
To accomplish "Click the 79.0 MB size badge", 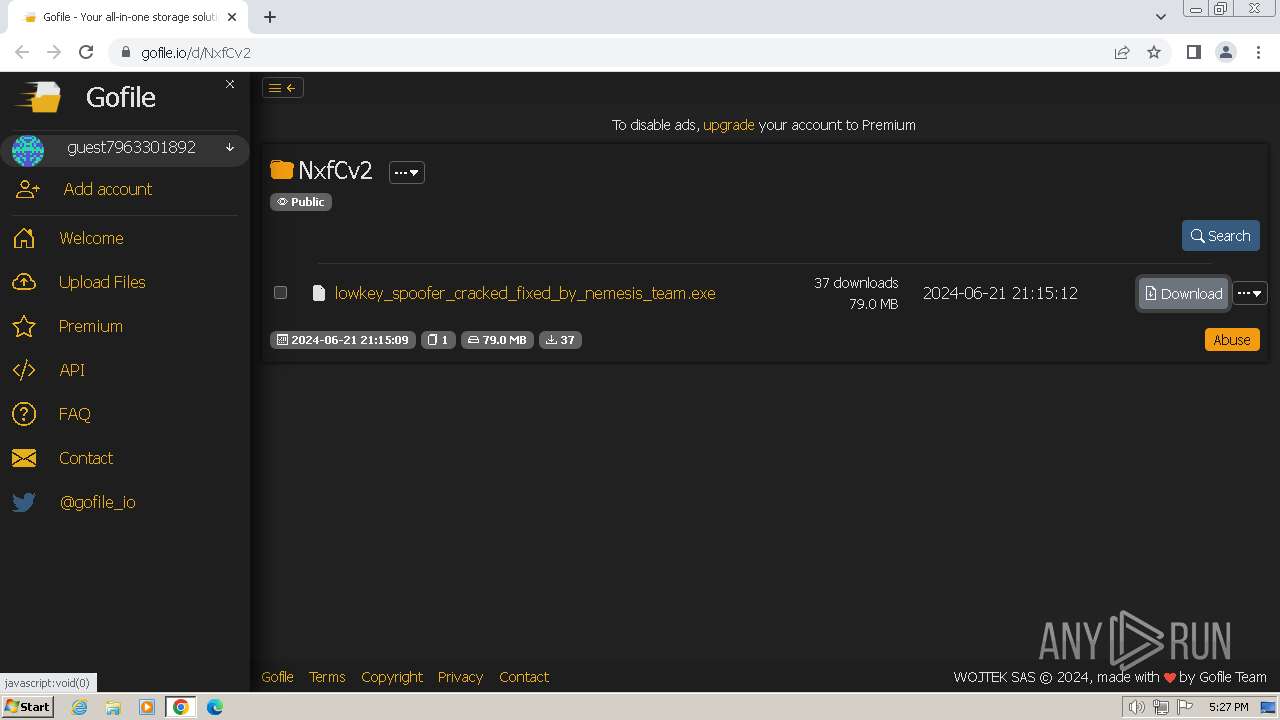I will pyautogui.click(x=497, y=340).
